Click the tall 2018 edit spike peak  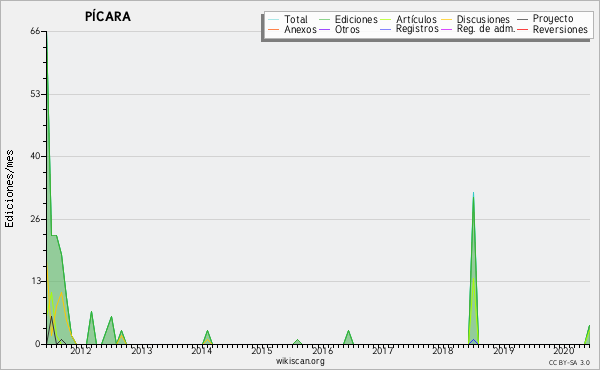coord(473,194)
